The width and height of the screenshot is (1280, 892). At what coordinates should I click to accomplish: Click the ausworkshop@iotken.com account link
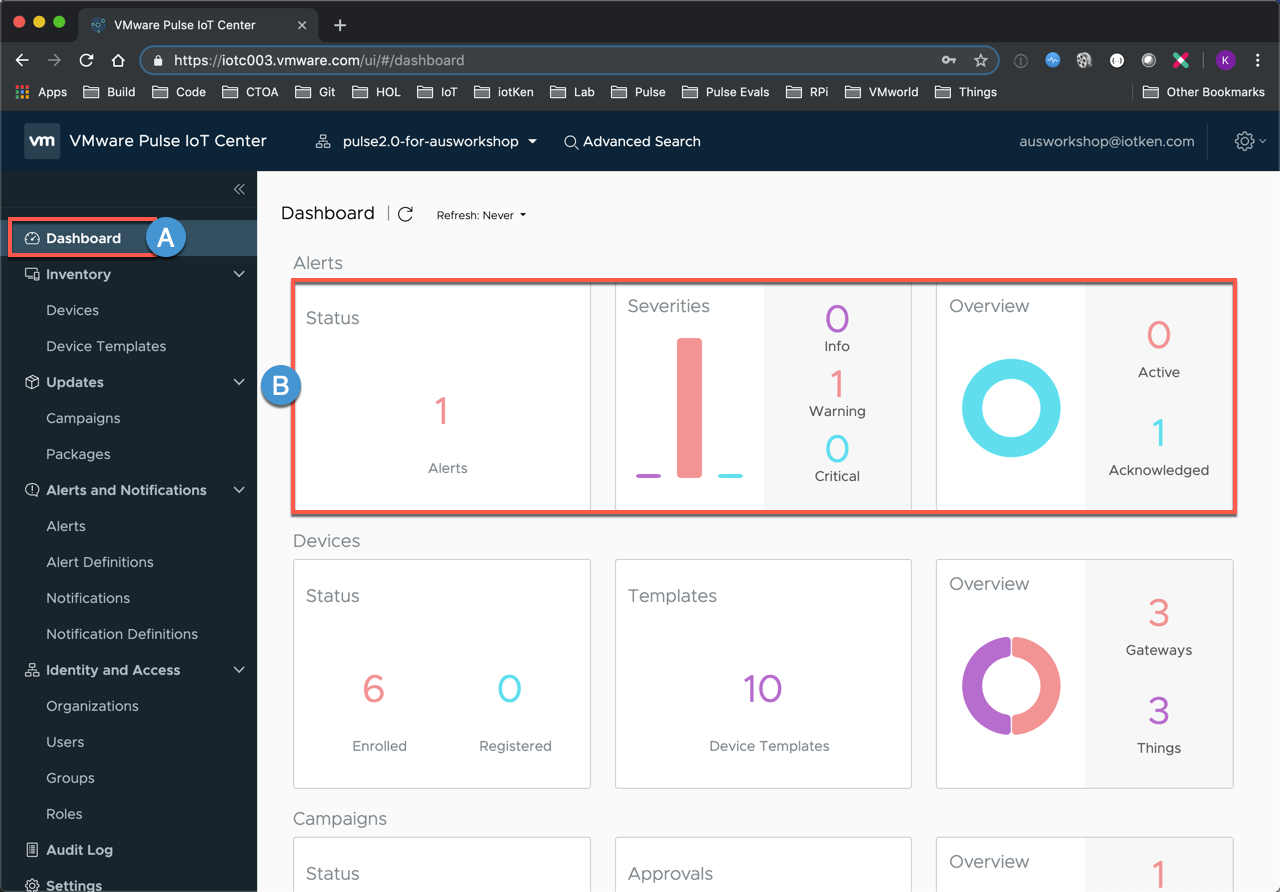pyautogui.click(x=1106, y=142)
